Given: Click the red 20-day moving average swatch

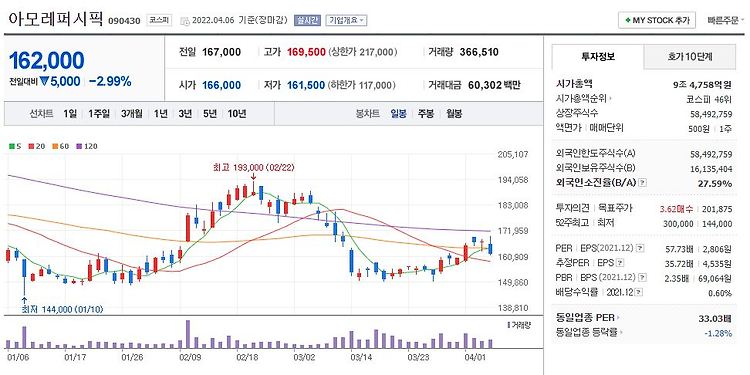Looking at the screenshot, I should coord(31,146).
